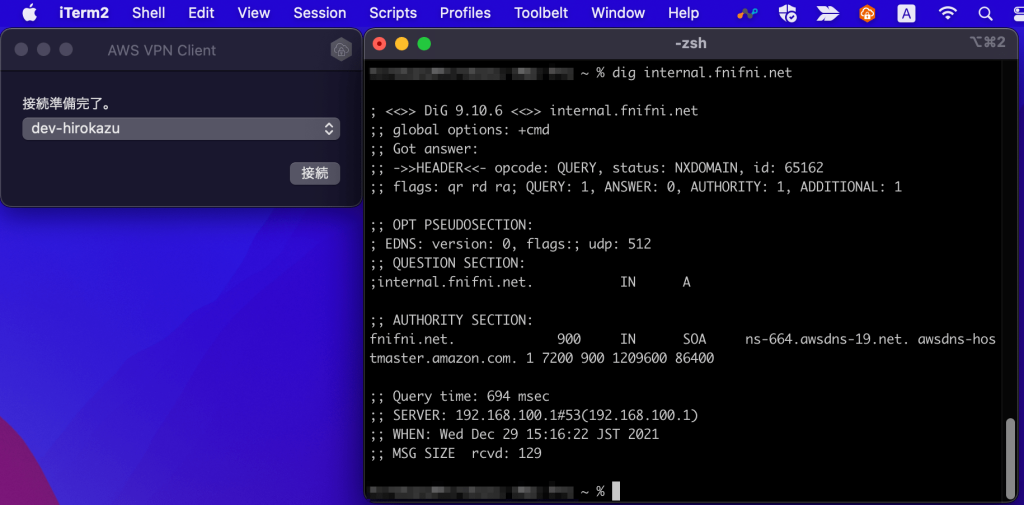Open the Profiles menu
This screenshot has height=505, width=1024.
coord(465,13)
